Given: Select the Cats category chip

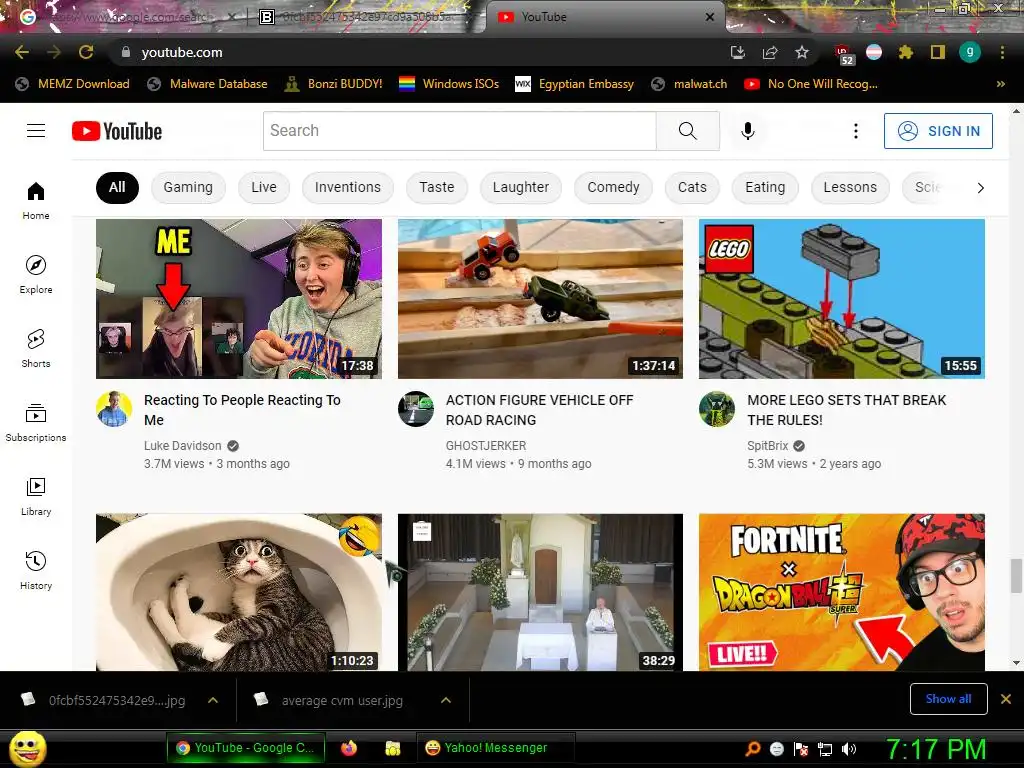Looking at the screenshot, I should click(x=692, y=187).
